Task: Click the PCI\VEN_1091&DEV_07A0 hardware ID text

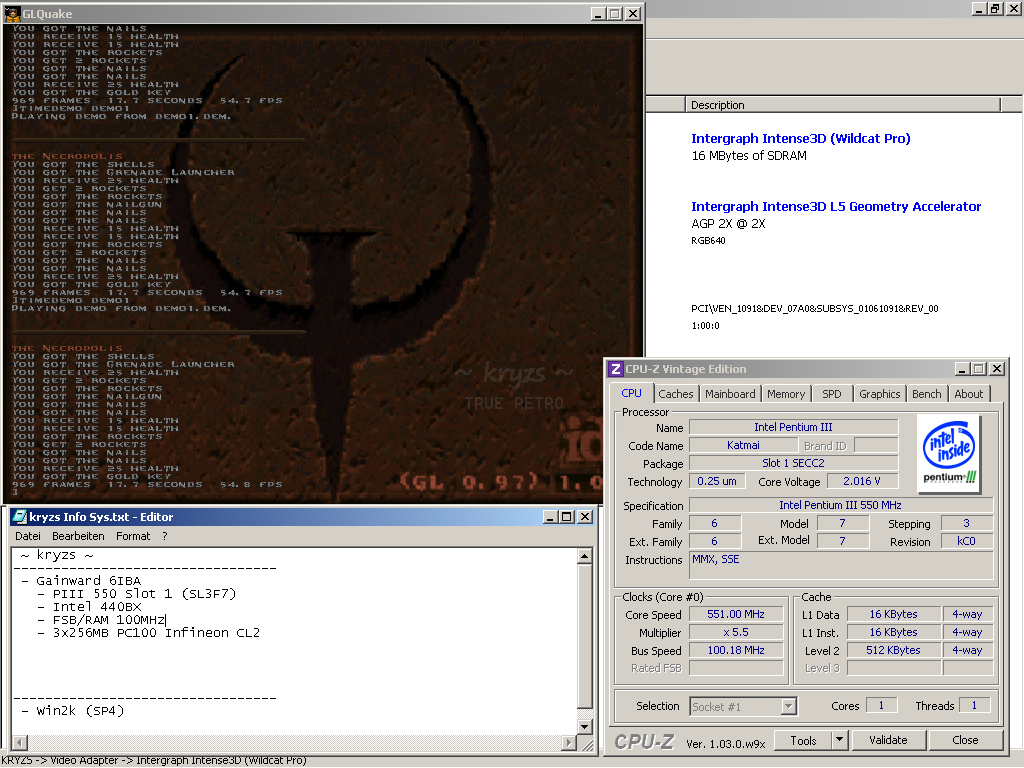Action: pyautogui.click(x=814, y=308)
